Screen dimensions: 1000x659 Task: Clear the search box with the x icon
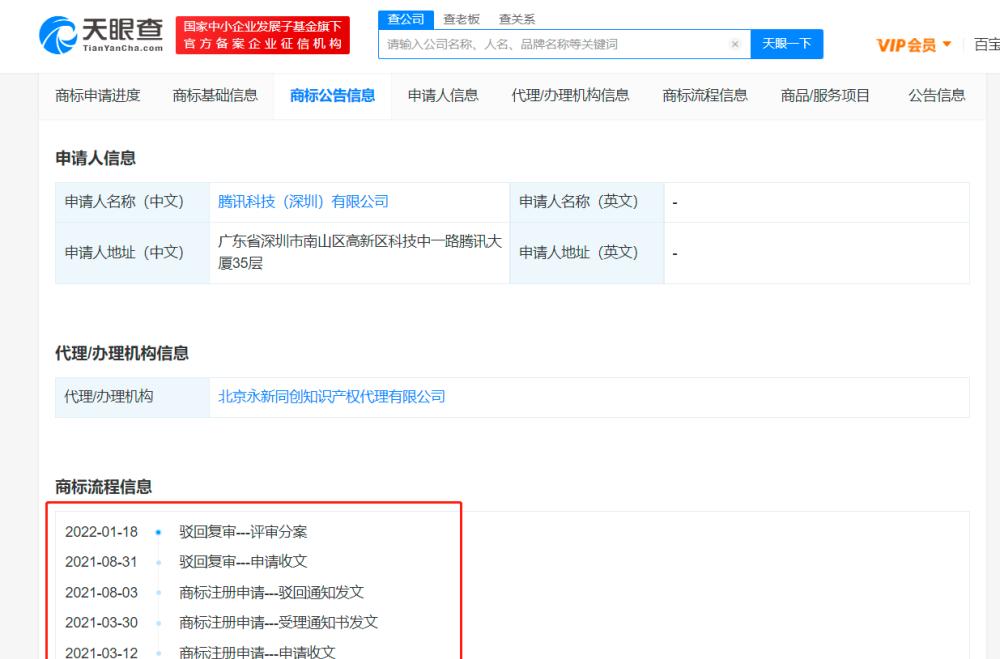(735, 44)
